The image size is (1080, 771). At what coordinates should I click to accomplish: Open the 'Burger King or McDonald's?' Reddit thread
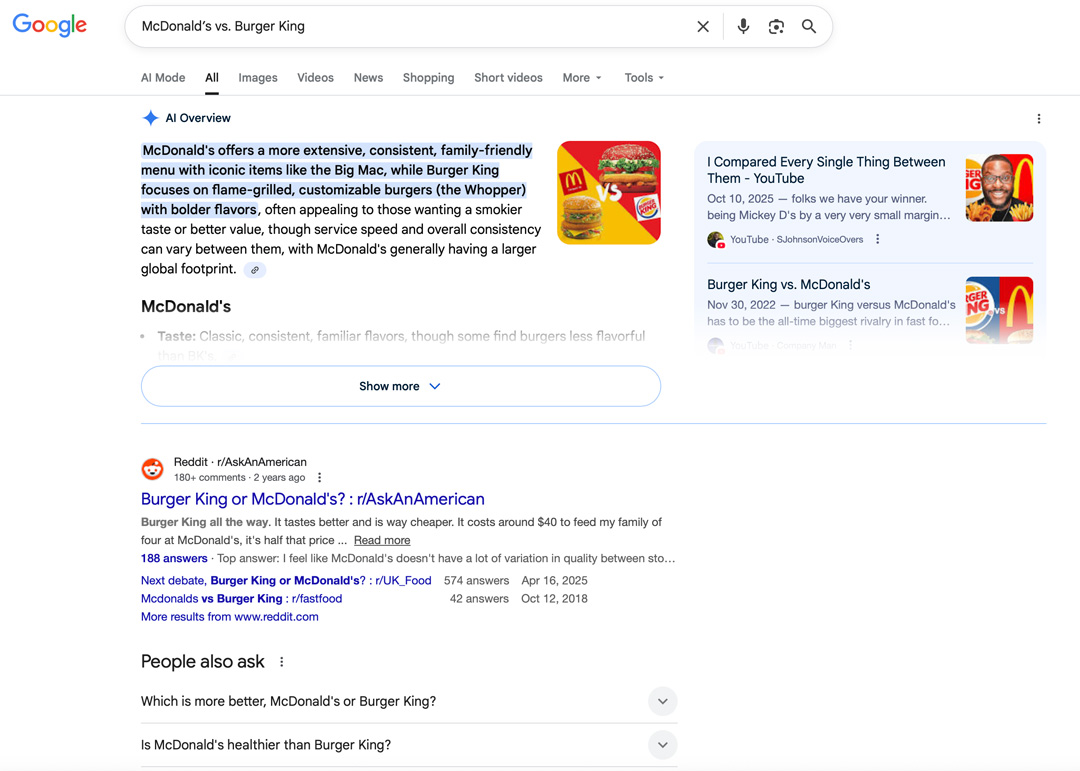pyautogui.click(x=312, y=499)
